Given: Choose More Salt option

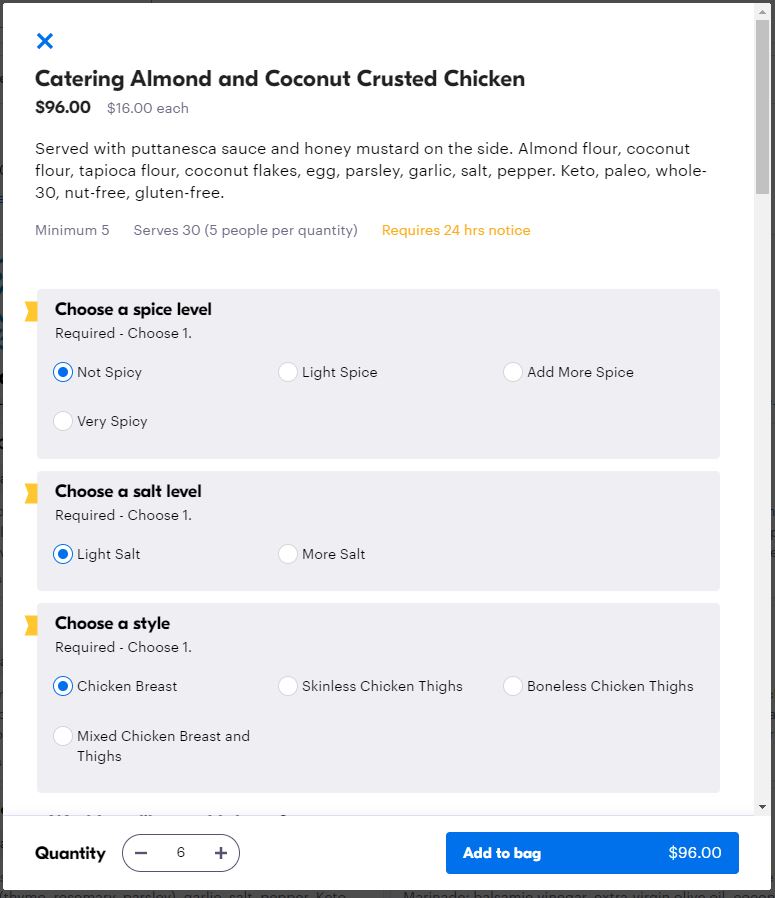Looking at the screenshot, I should [x=288, y=554].
